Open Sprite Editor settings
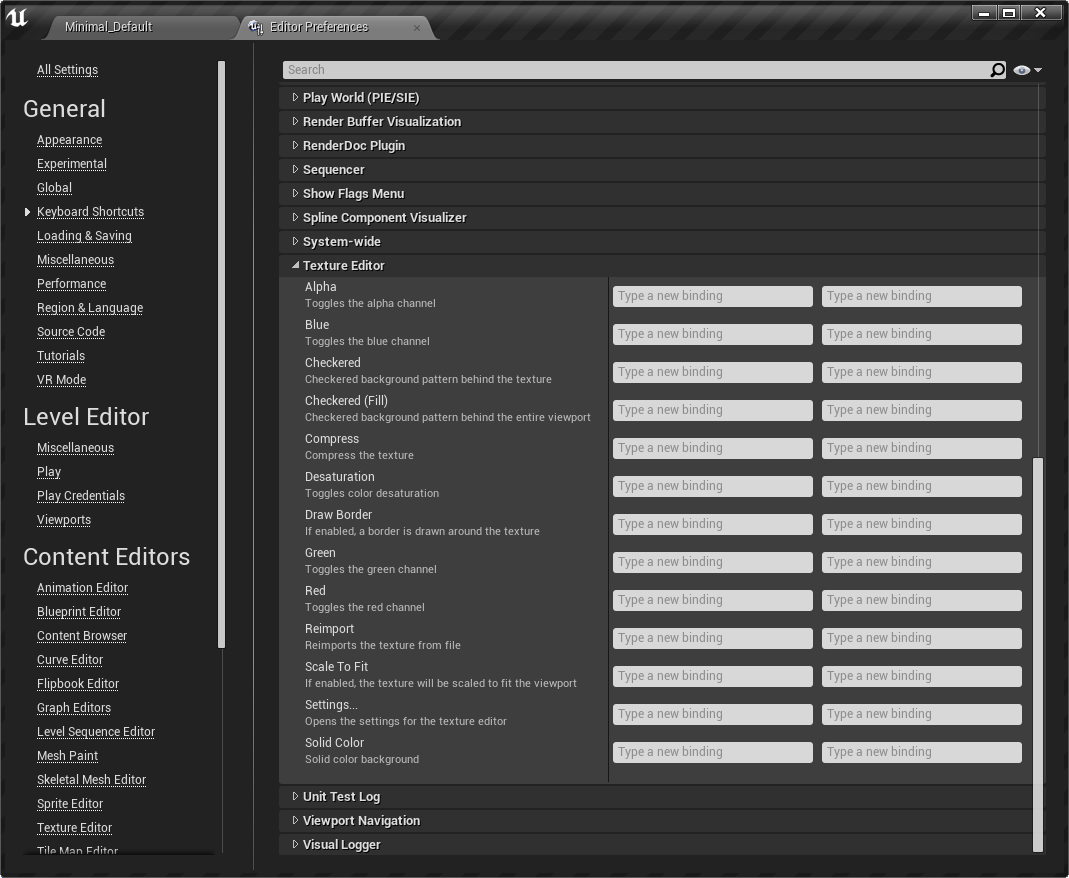The width and height of the screenshot is (1069, 878). click(x=70, y=804)
